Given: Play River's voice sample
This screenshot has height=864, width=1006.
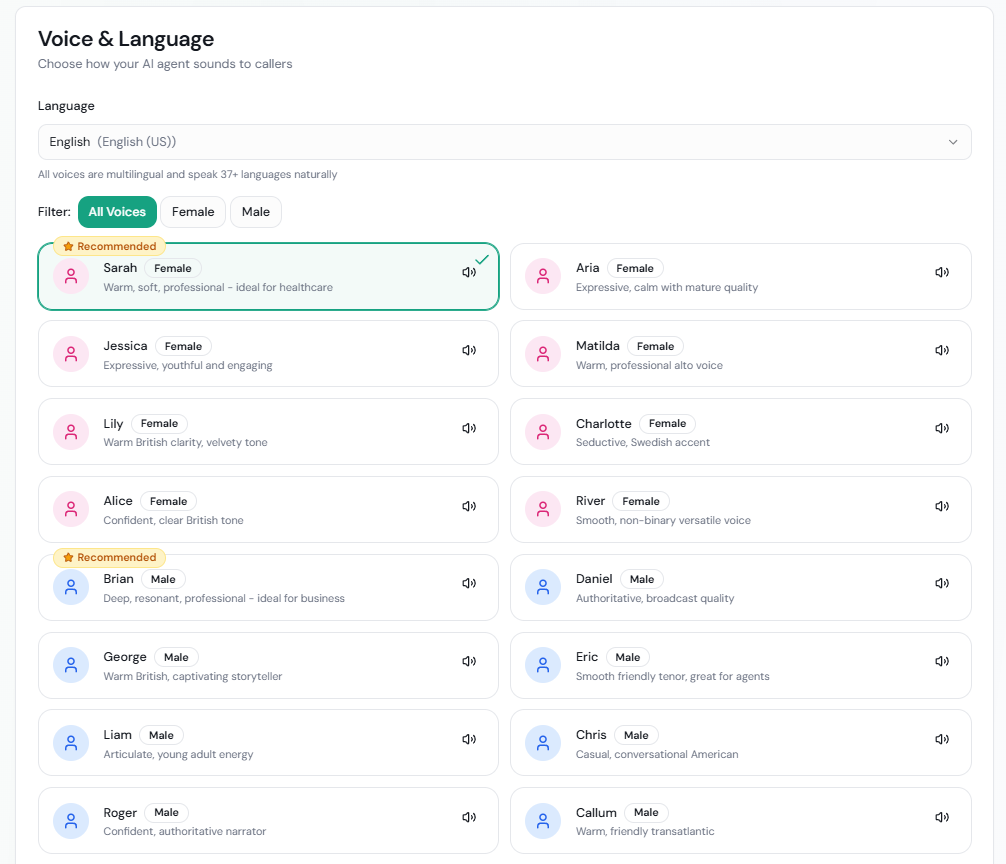Looking at the screenshot, I should pos(941,505).
